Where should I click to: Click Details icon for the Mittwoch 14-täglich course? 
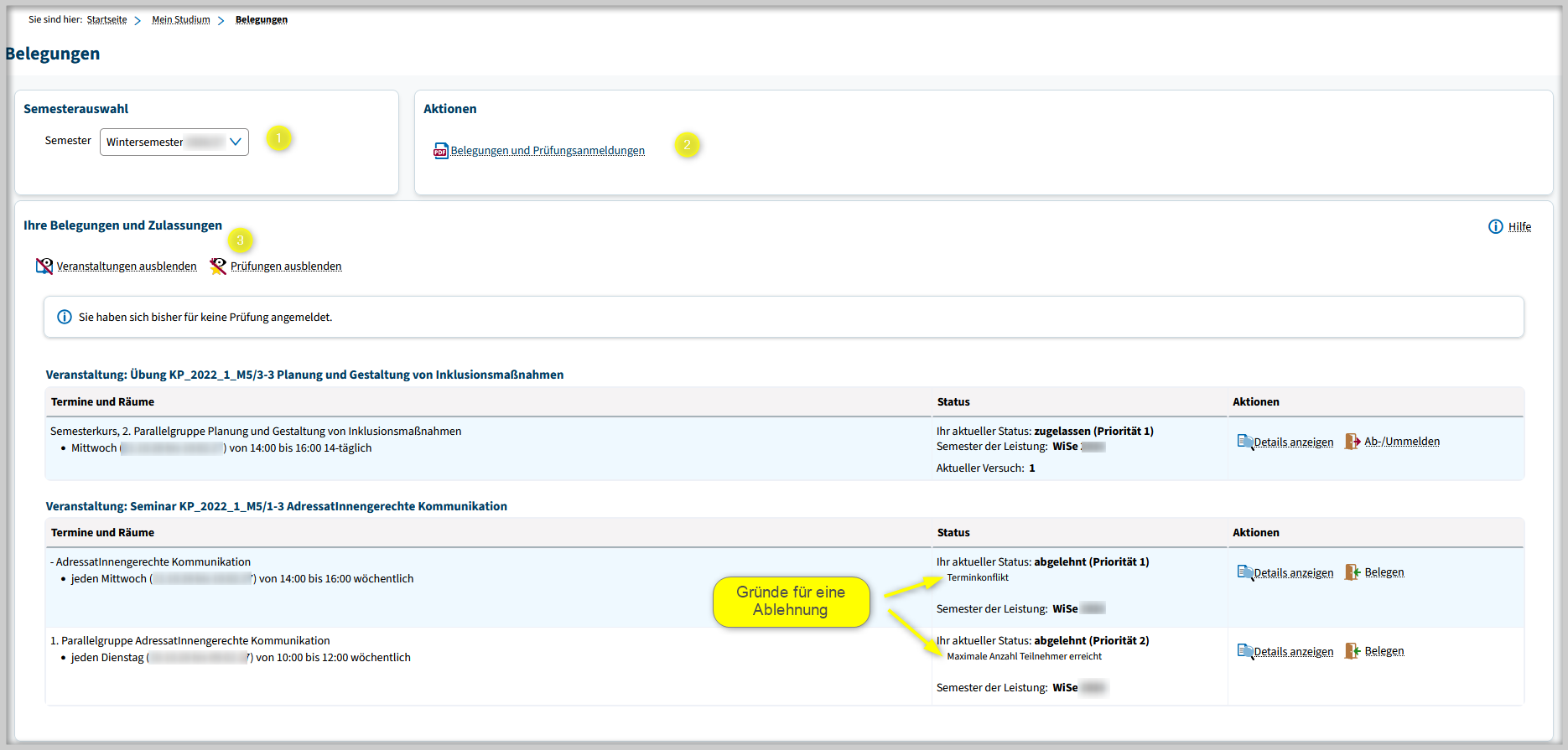(1245, 442)
